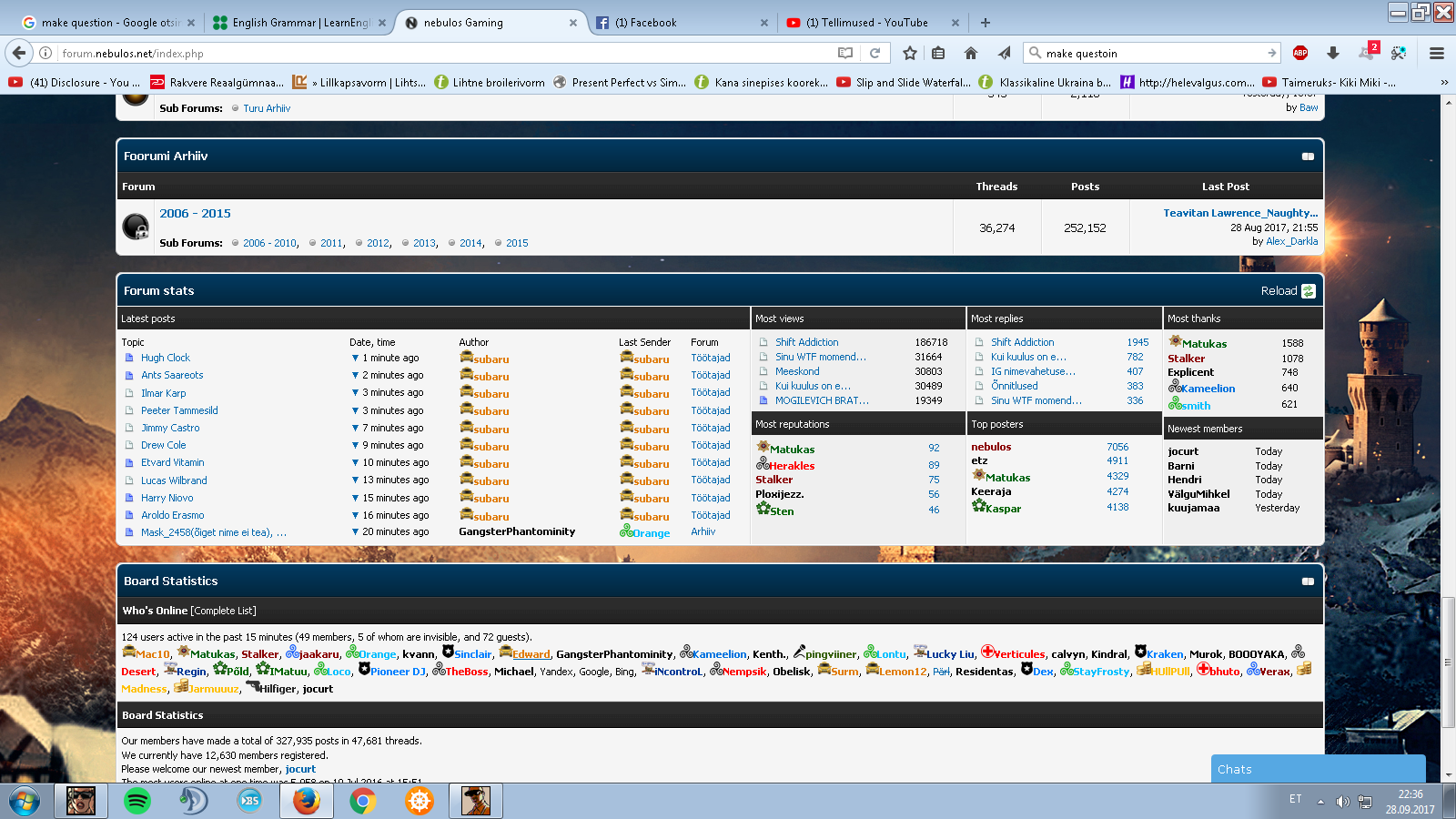Show more bookmarks with the overflow chevron
1456x819 pixels.
coord(1444,82)
